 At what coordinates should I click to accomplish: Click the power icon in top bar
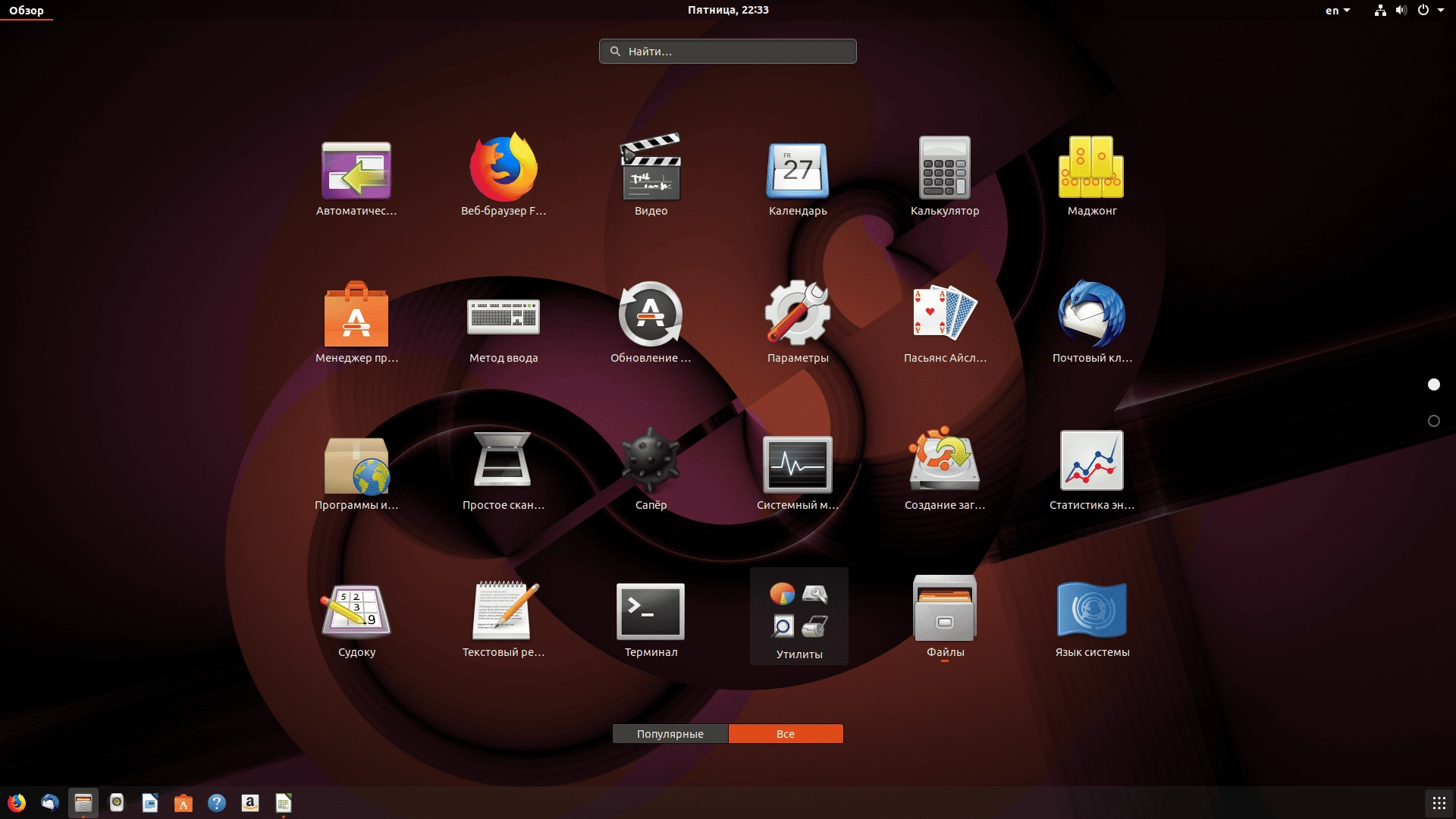click(1423, 10)
